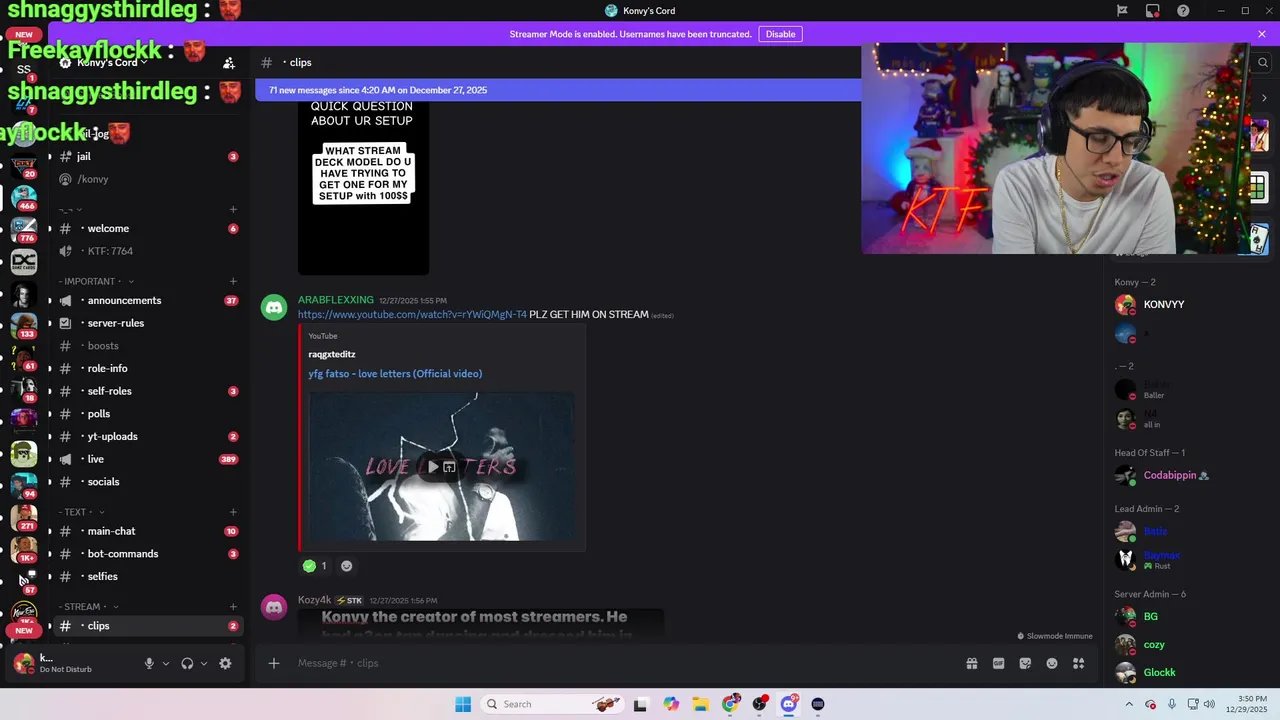Viewport: 1280px width, 720px height.
Task: Collapse the TEXT category
Action: [82, 512]
